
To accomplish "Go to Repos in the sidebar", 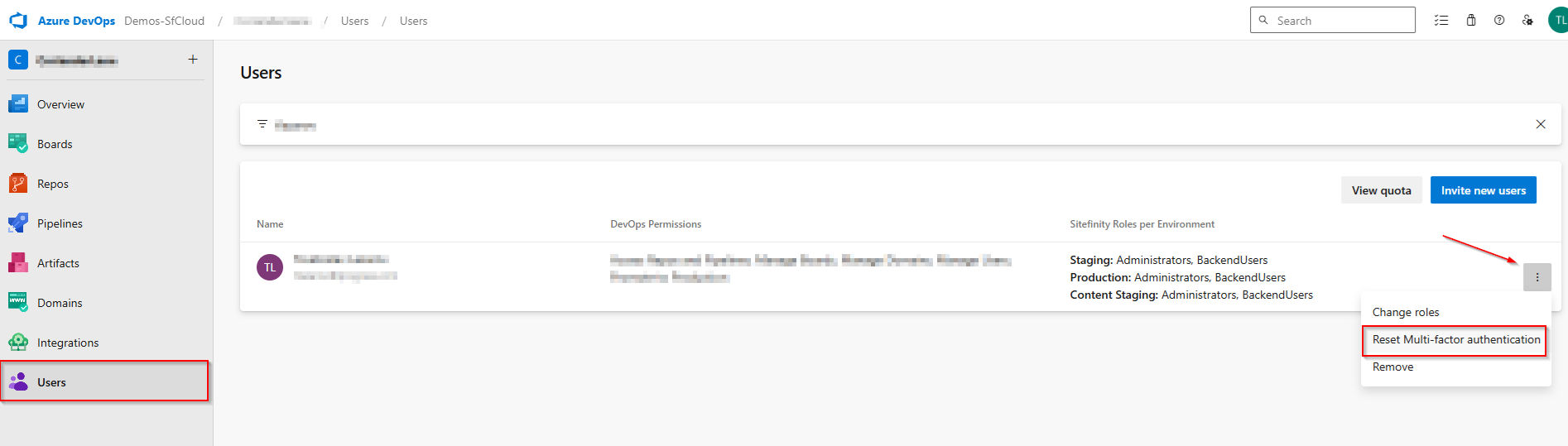I will [105, 184].
